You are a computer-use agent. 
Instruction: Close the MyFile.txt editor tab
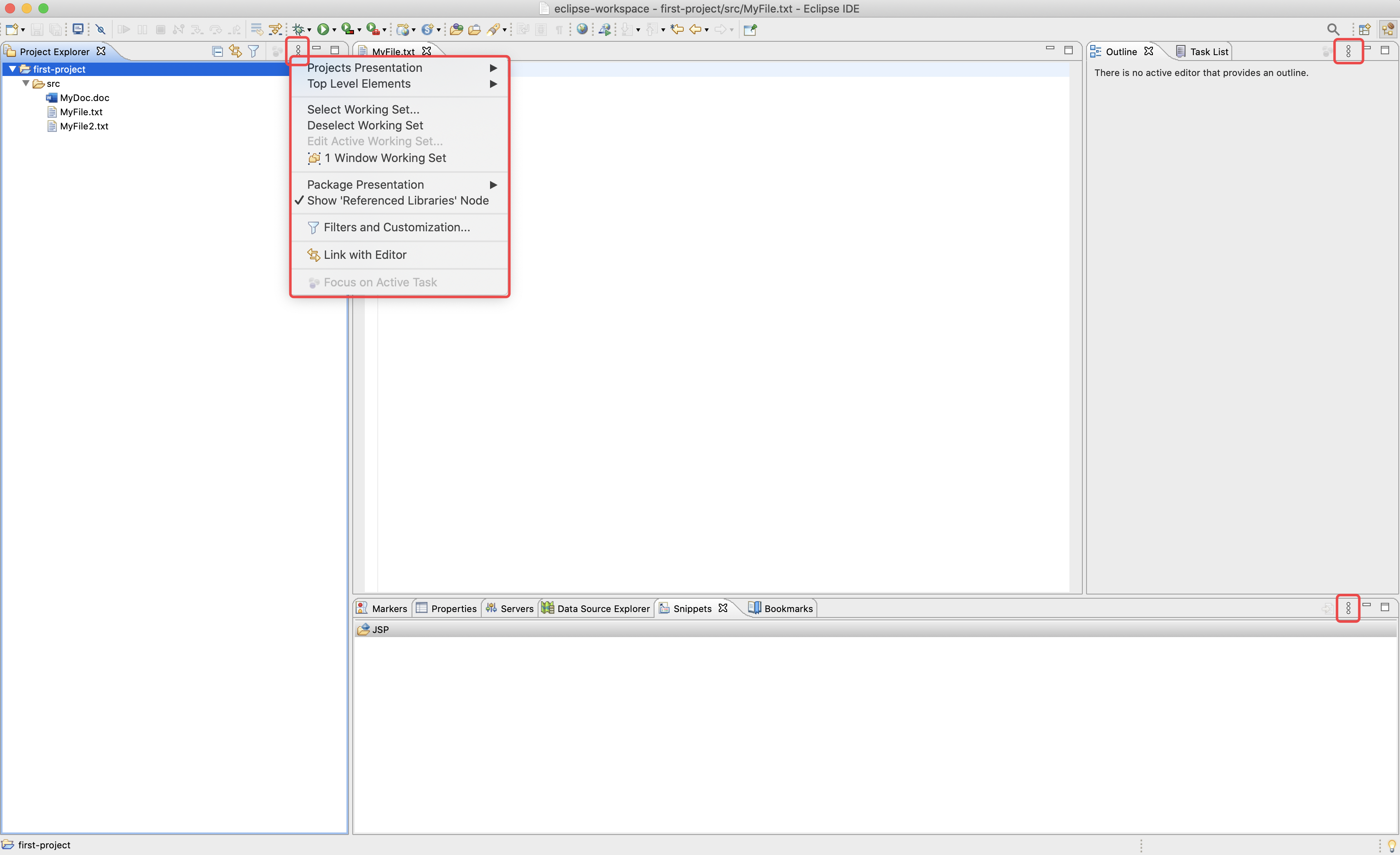point(426,51)
